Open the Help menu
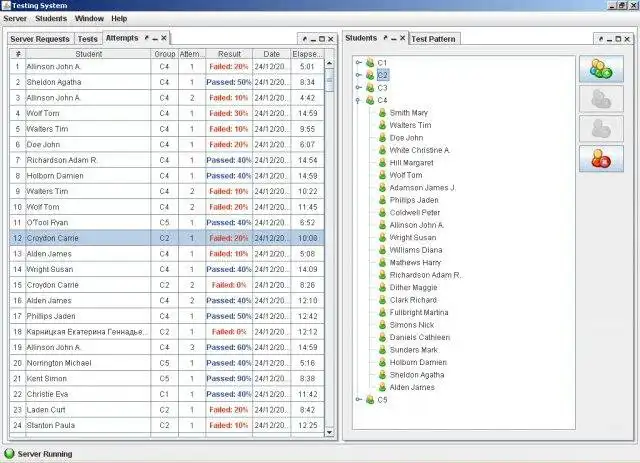The image size is (640, 463). pyautogui.click(x=119, y=19)
